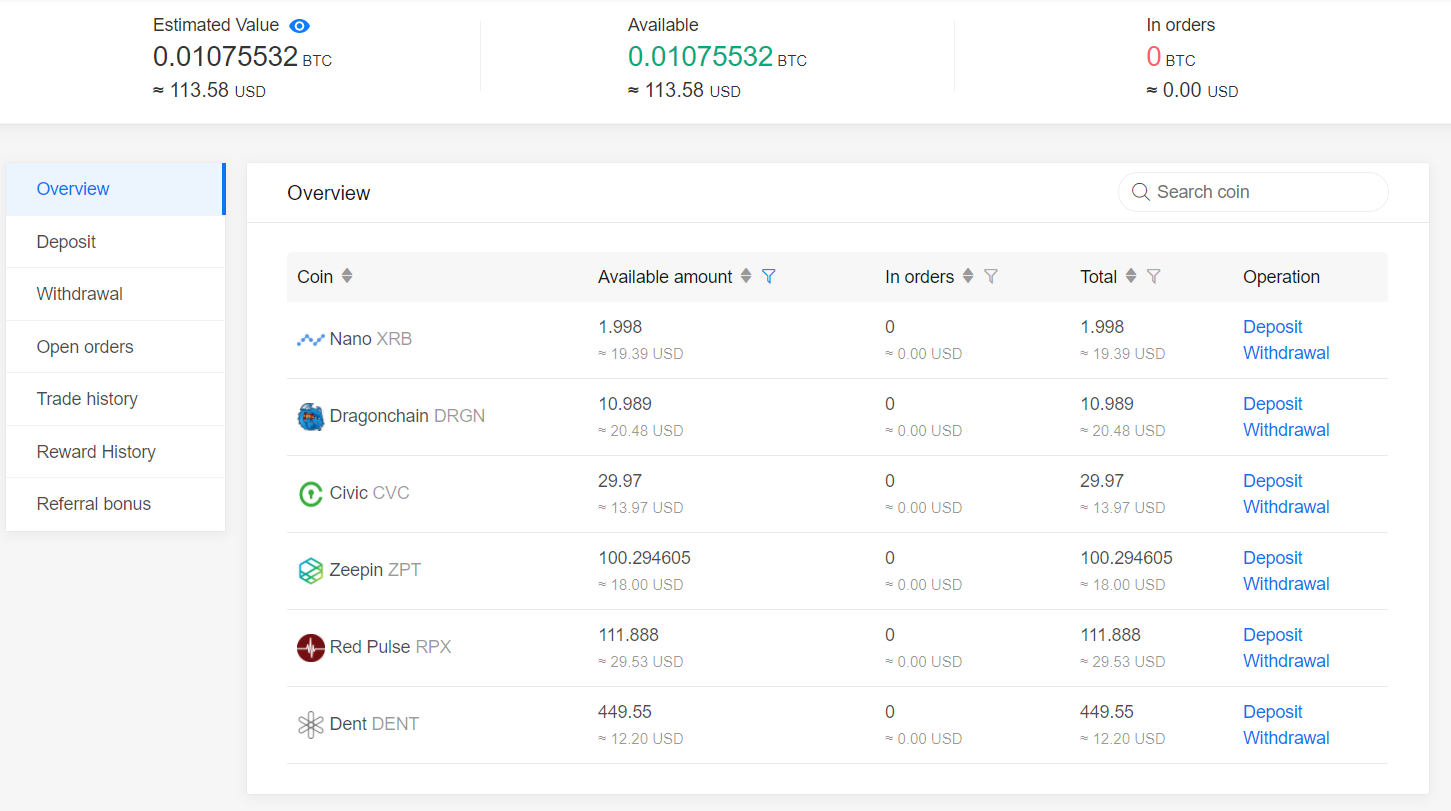Click Deposit link for Civic CVC
This screenshot has width=1451, height=811.
pyautogui.click(x=1272, y=481)
